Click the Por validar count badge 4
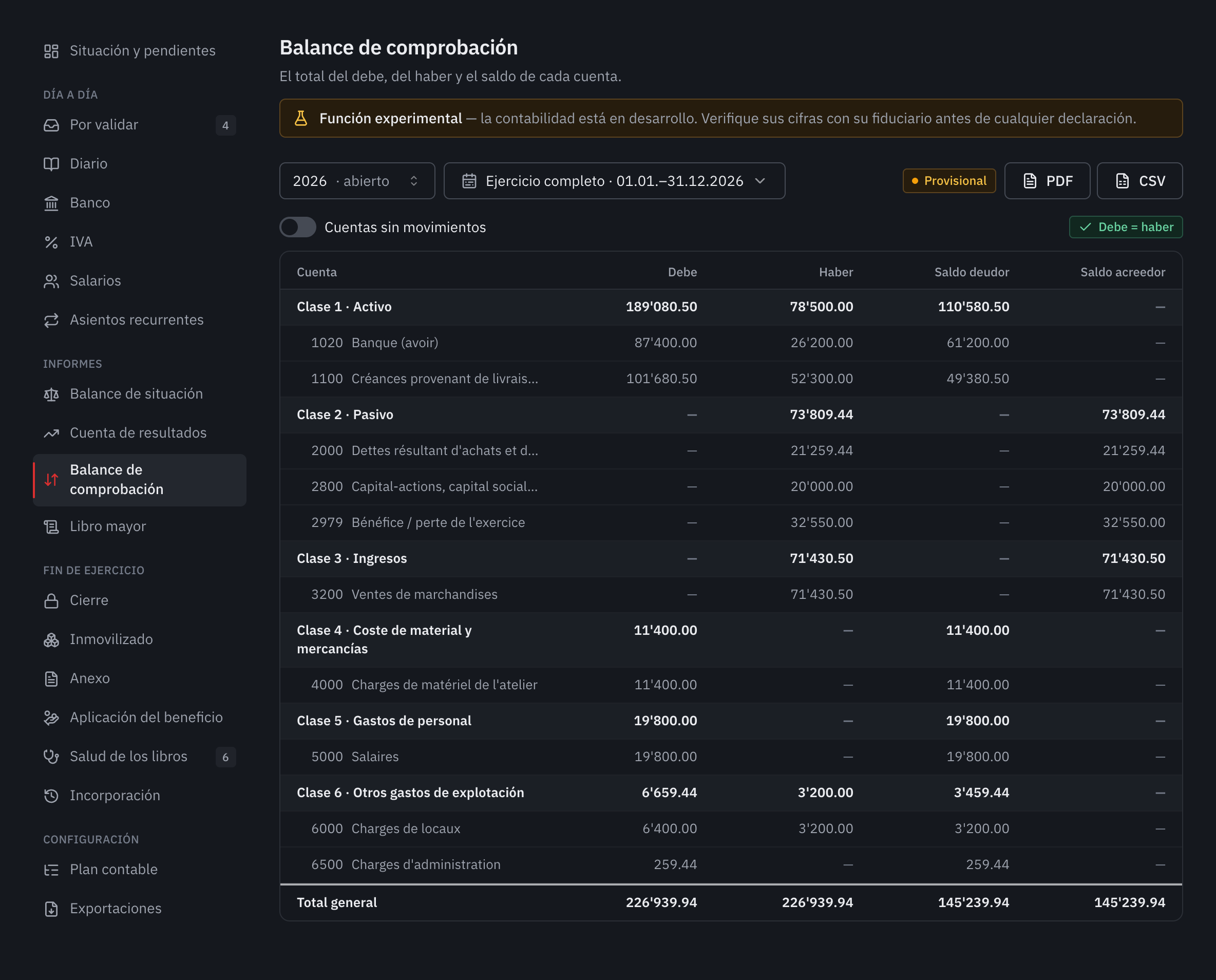The image size is (1216, 980). (x=226, y=125)
